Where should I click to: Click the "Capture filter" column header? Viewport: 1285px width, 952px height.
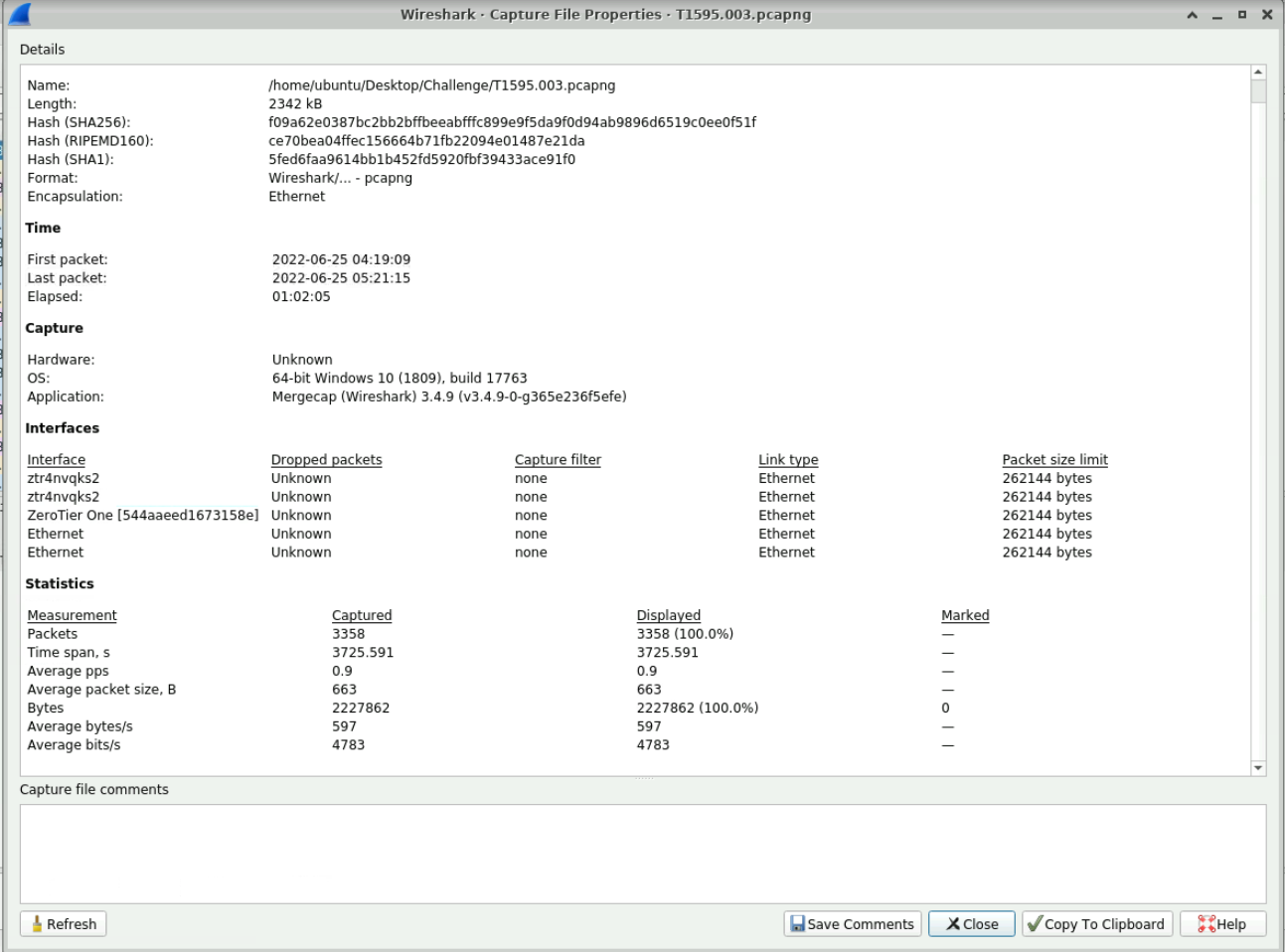[x=558, y=460]
